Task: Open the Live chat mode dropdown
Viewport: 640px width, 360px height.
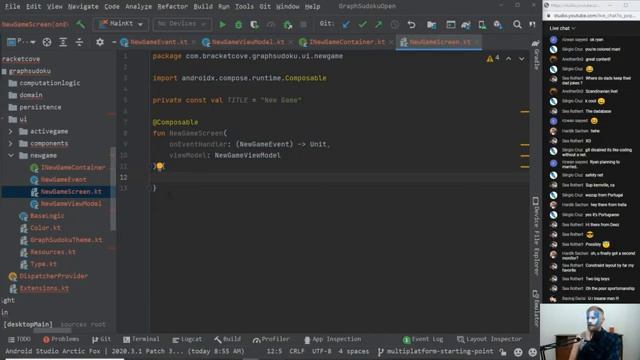Action: [x=562, y=28]
